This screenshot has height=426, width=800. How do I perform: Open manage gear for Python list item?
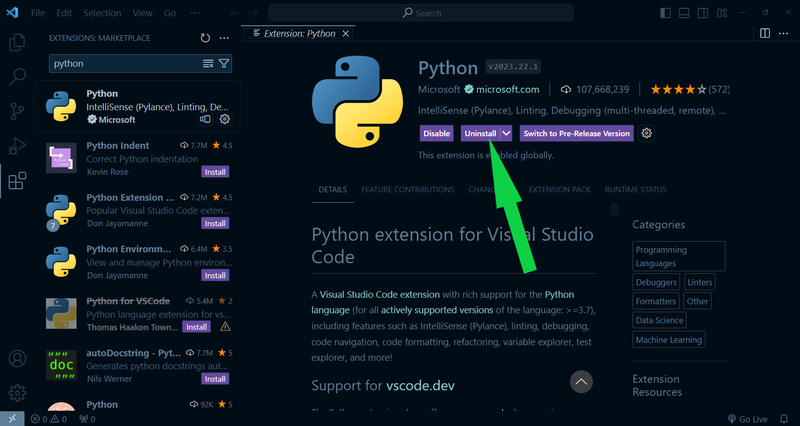coord(224,119)
